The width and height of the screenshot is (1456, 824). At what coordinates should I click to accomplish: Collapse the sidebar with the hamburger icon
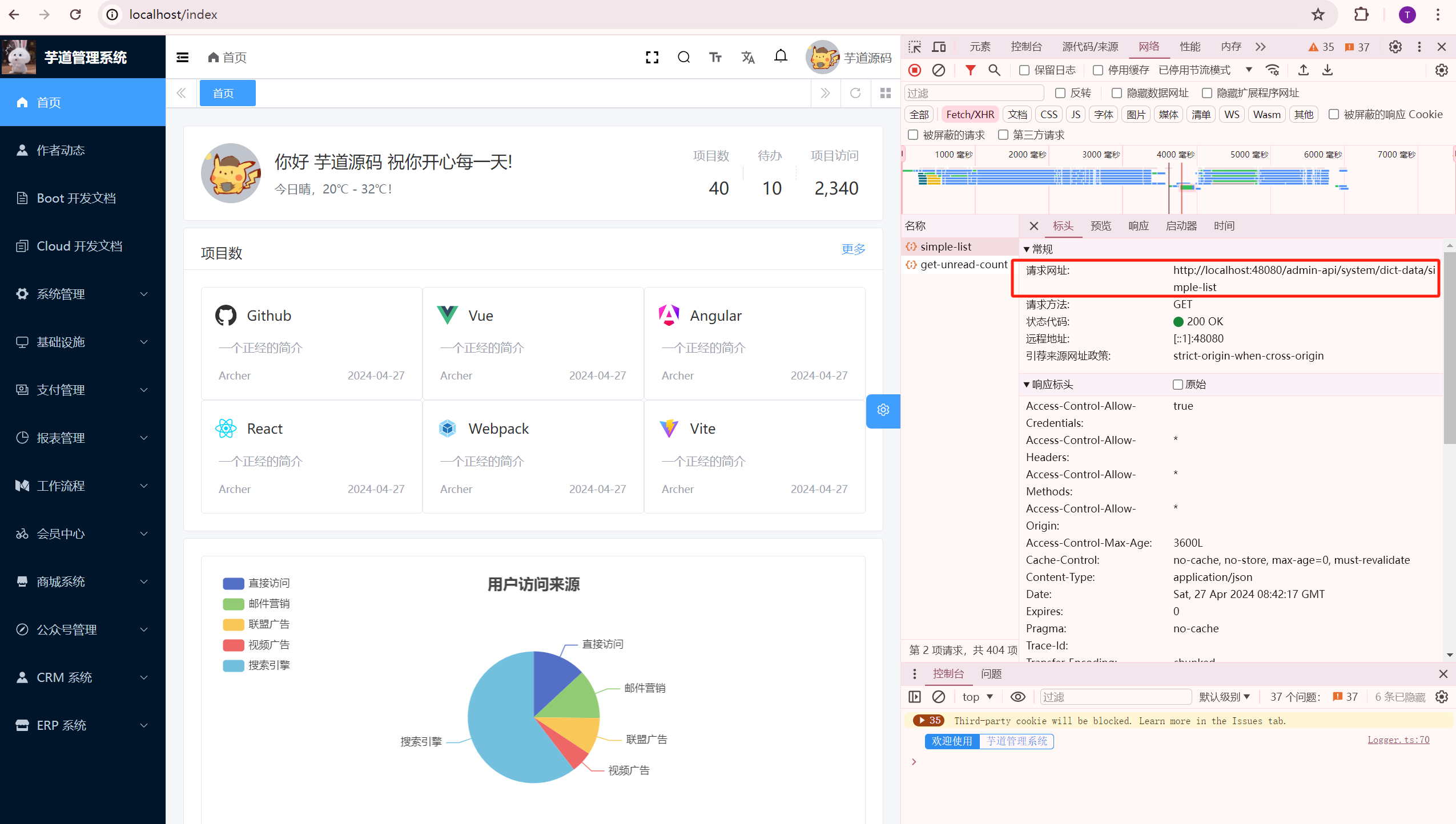click(x=183, y=57)
